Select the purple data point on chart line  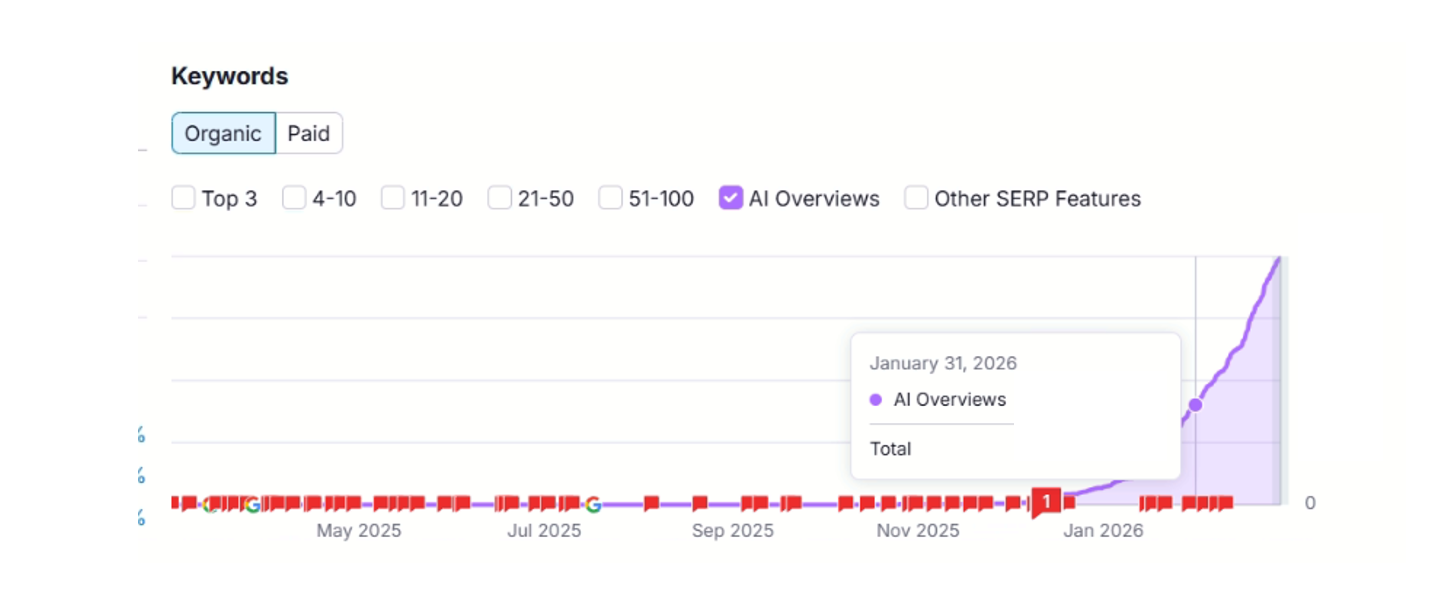1195,405
